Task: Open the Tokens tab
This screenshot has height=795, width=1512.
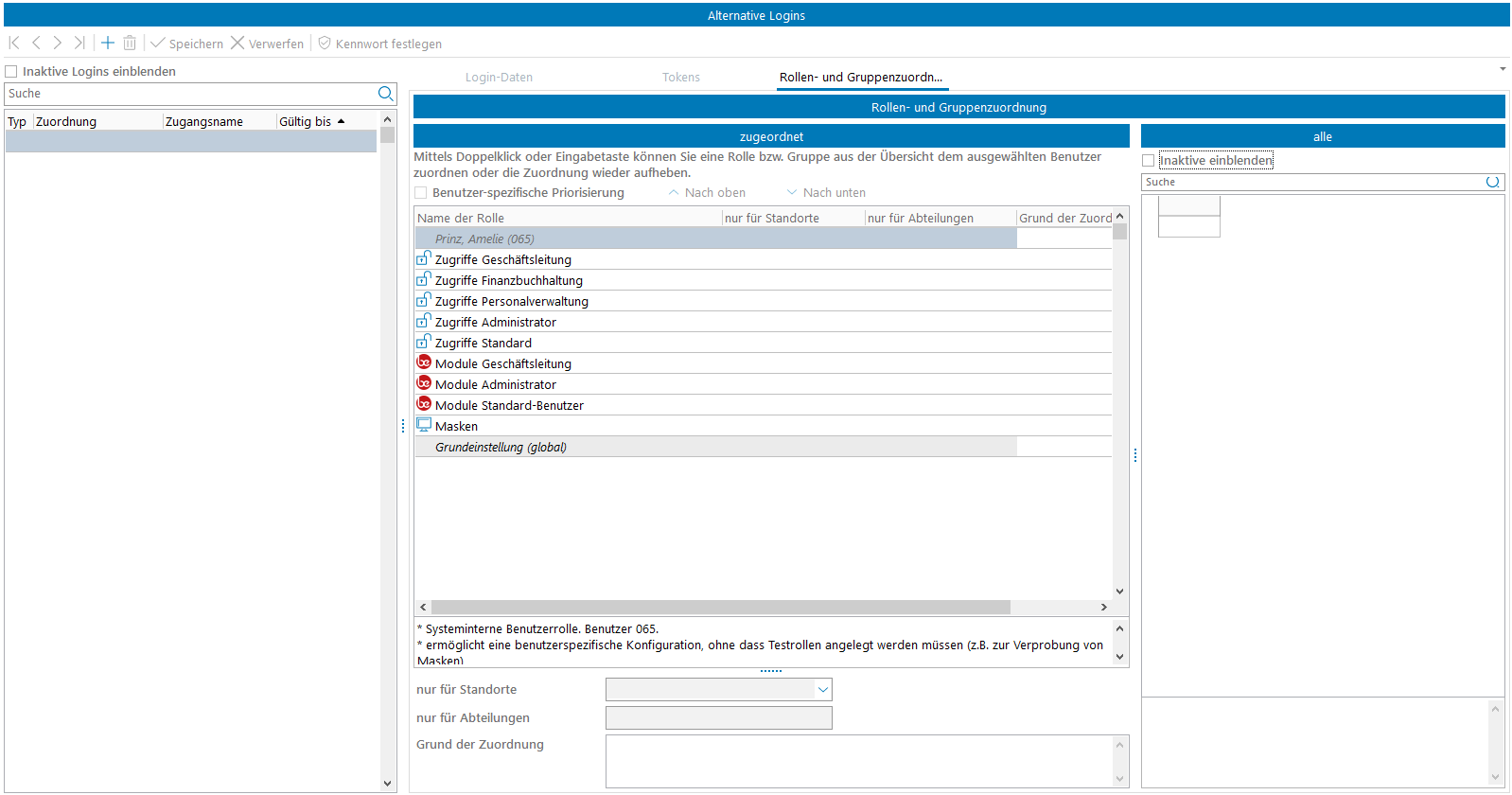Action: tap(680, 78)
